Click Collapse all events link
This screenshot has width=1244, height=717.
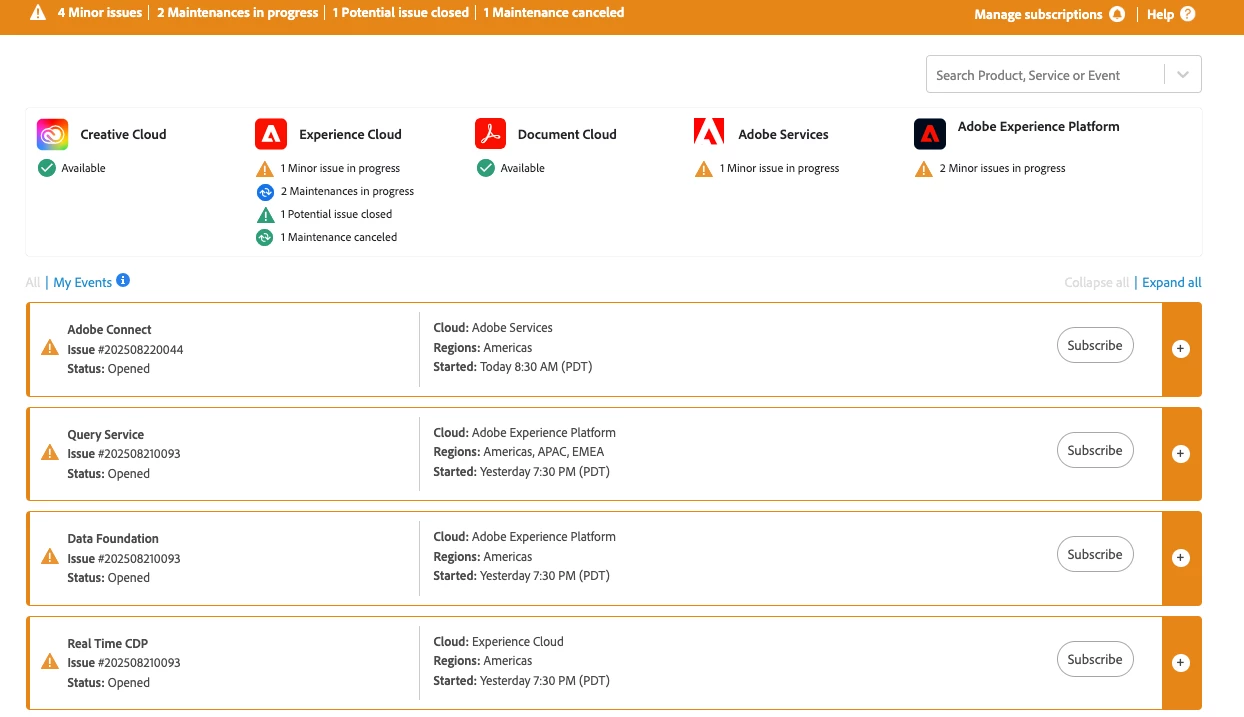tap(1097, 283)
